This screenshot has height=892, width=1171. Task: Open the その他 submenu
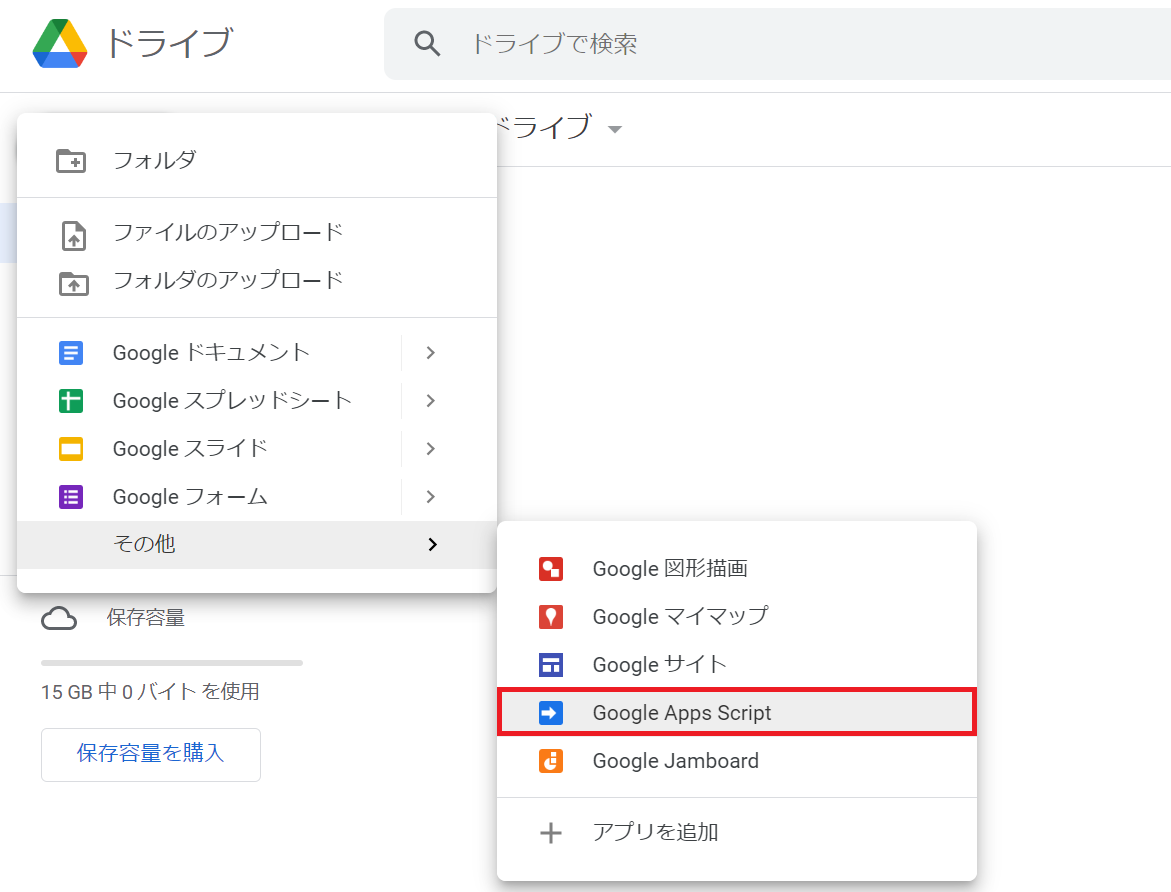[x=257, y=545]
